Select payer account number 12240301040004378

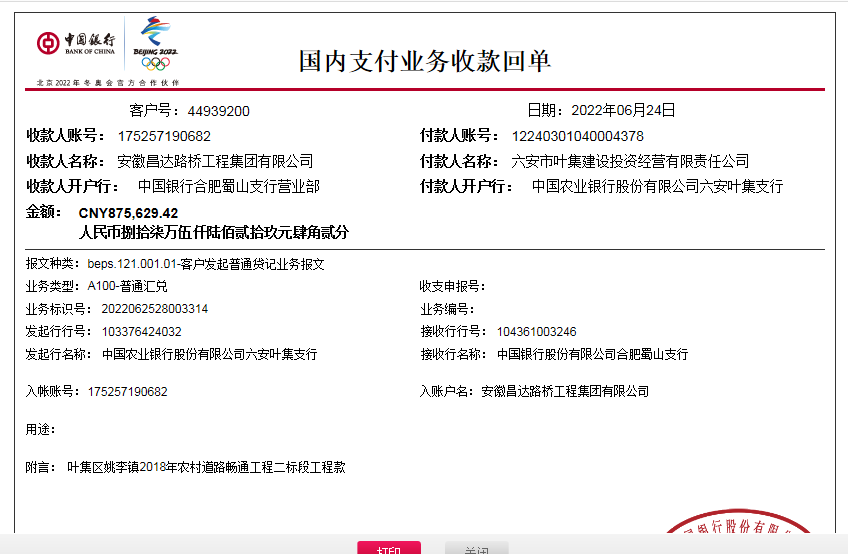tap(577, 136)
